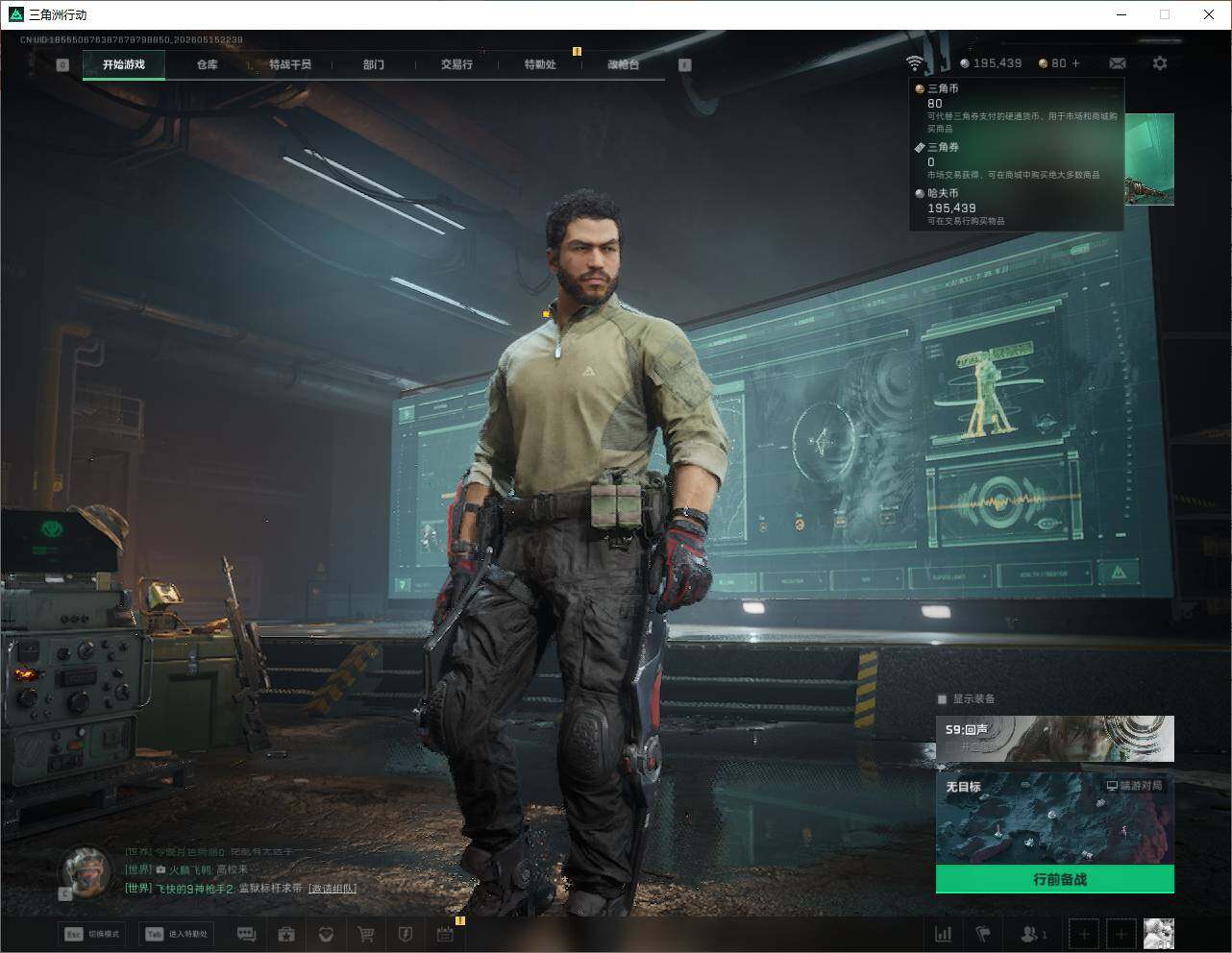This screenshot has width=1232, height=953.
Task: Switch to the 开始游戏 tab
Action: (124, 64)
